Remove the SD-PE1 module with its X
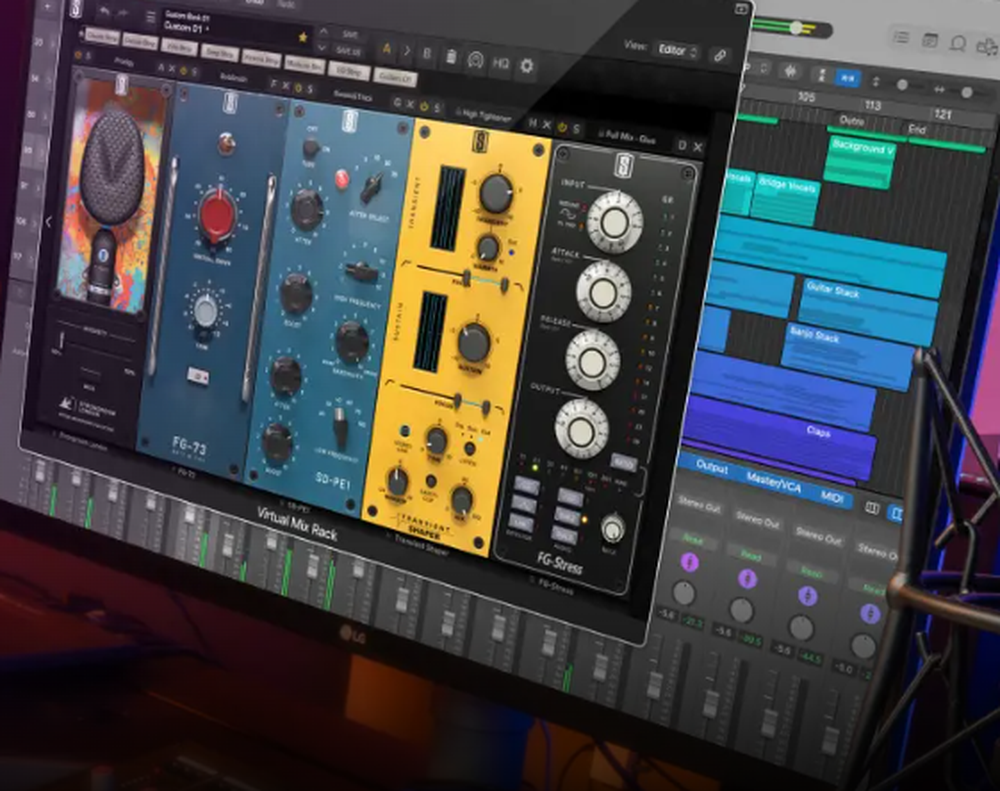The height and width of the screenshot is (791, 1000). pos(411,104)
